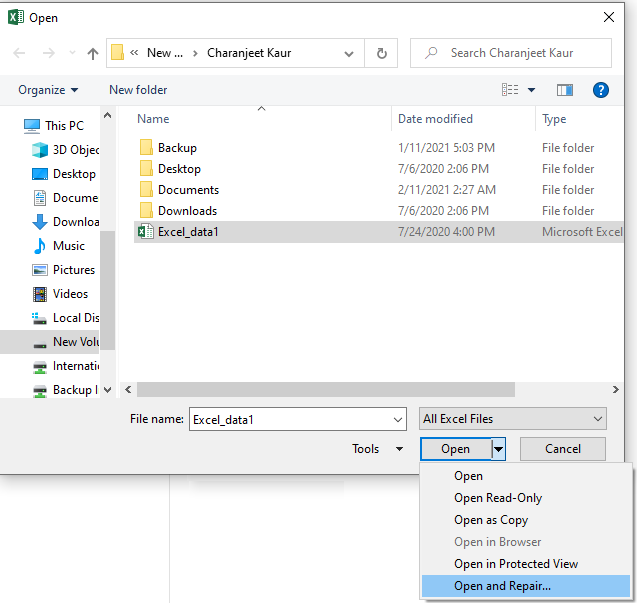Click the Up one level arrow icon
The width and height of the screenshot is (637, 603).
93,53
